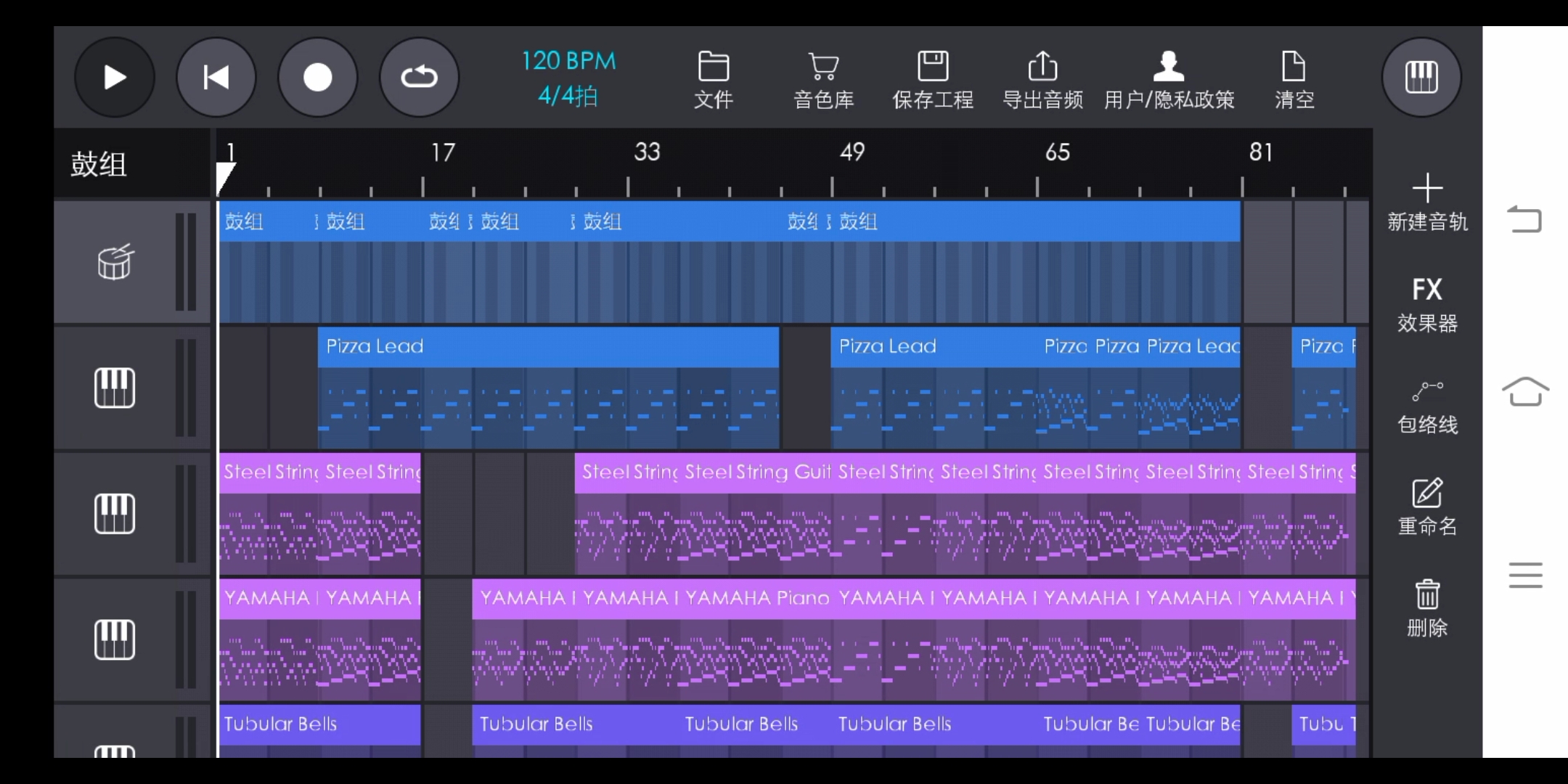Rewind to the start of the song
Image resolution: width=1568 pixels, height=784 pixels.
coord(216,77)
